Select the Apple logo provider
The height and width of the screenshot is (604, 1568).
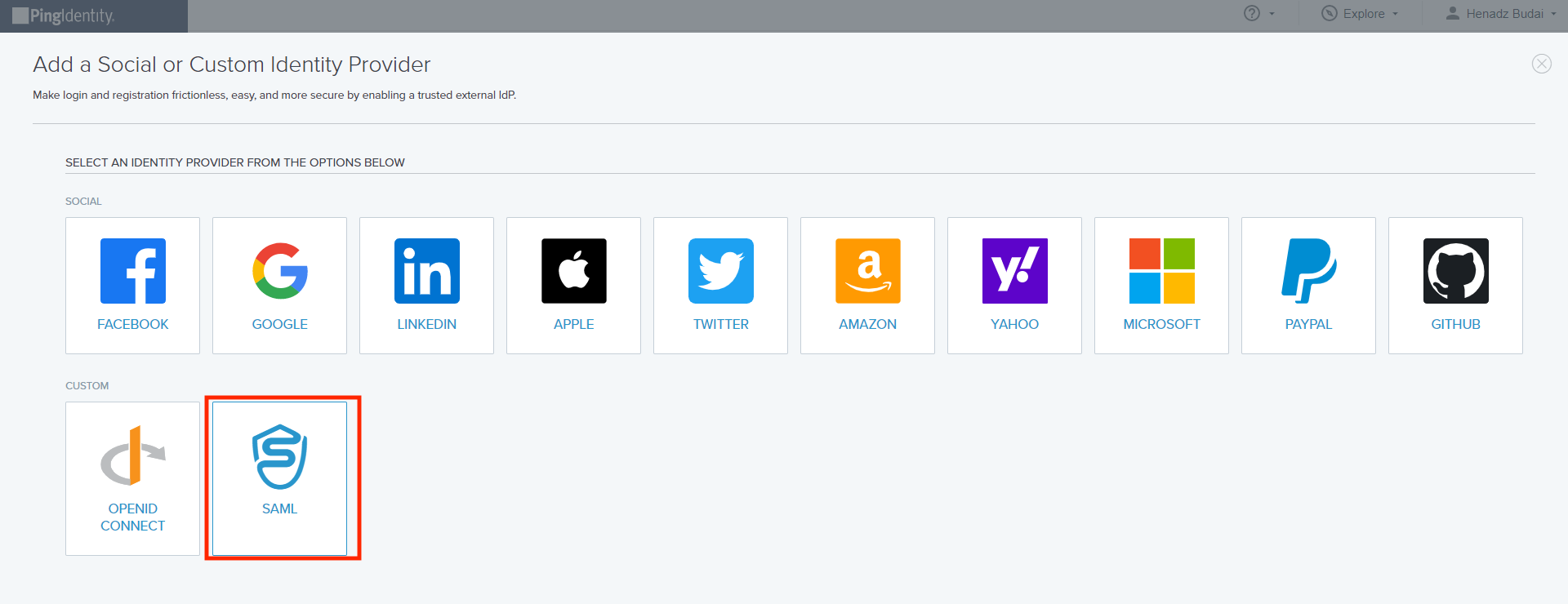[573, 271]
